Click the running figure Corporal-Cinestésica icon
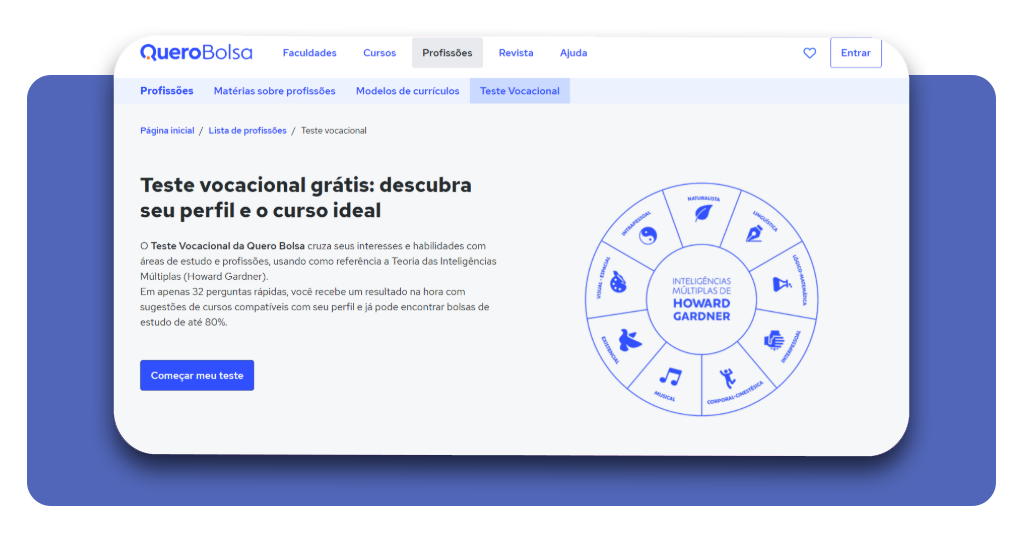1024x536 pixels. (728, 377)
